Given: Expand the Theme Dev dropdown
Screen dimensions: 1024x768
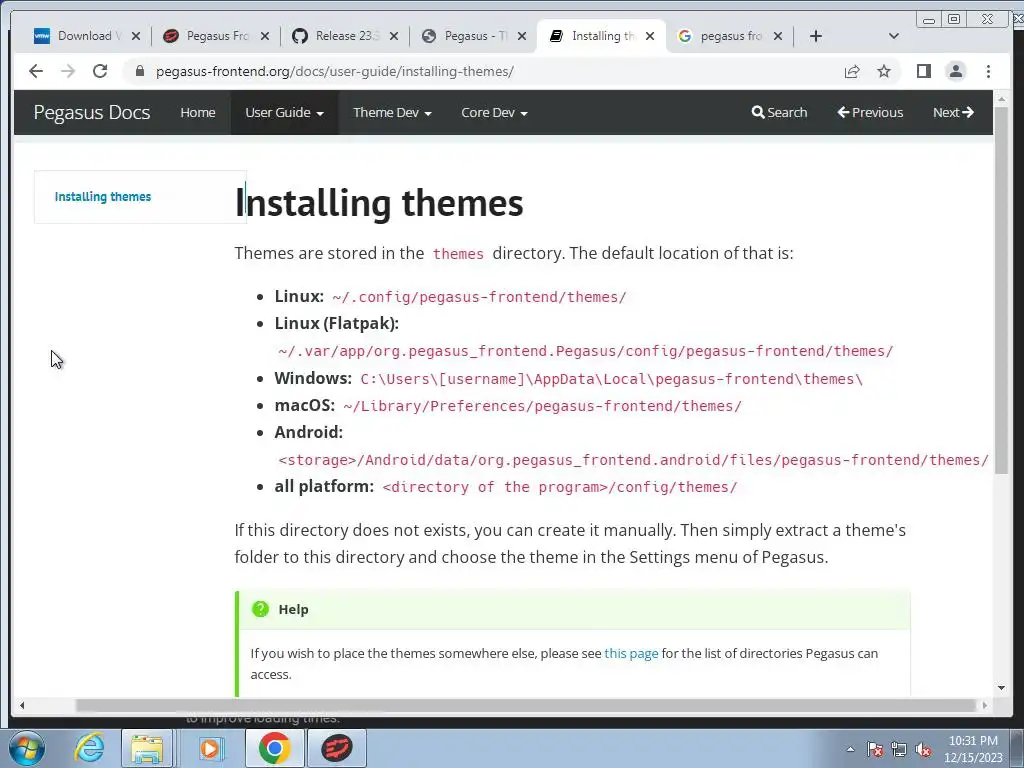Looking at the screenshot, I should pos(392,112).
